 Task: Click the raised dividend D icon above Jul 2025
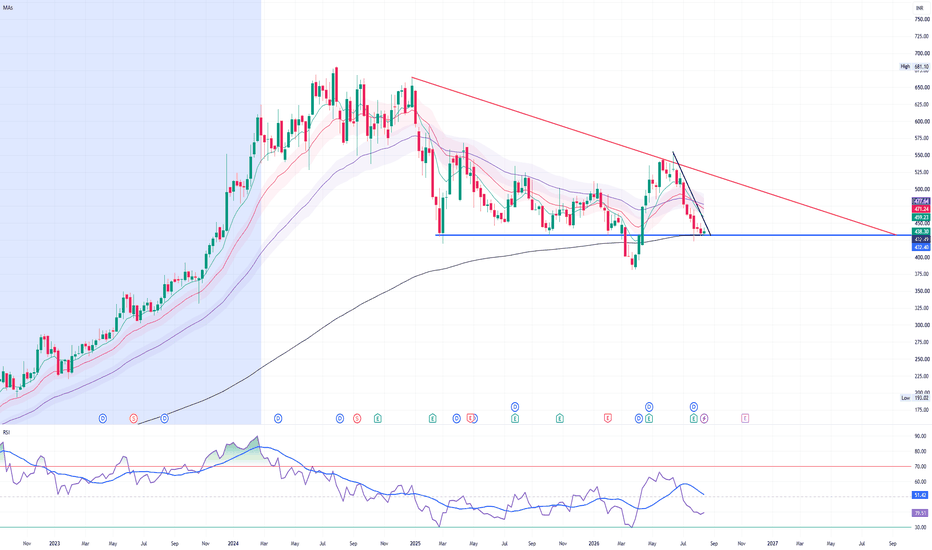click(515, 407)
